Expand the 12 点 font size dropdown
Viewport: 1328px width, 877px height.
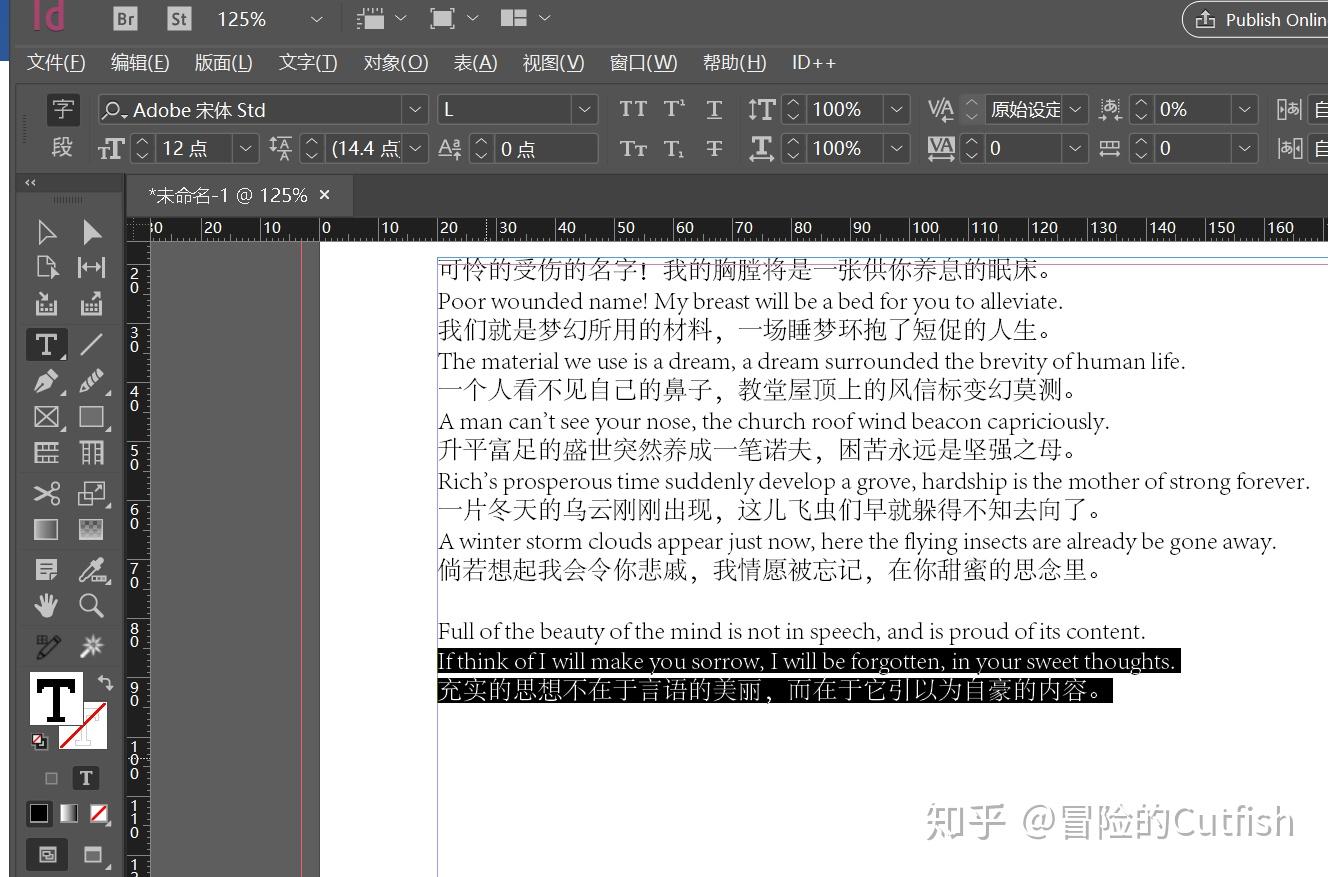246,149
